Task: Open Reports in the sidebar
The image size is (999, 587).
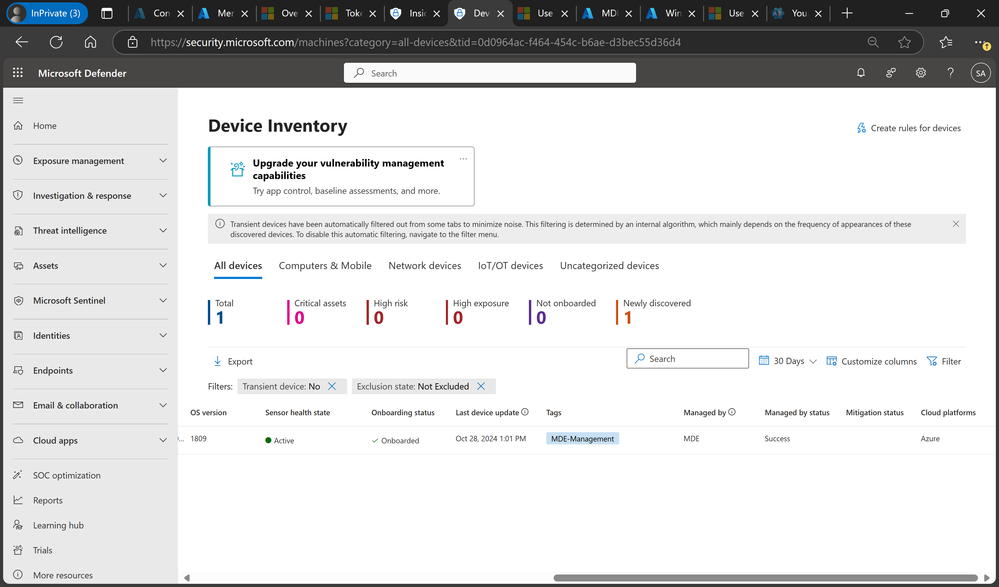Action: click(48, 500)
